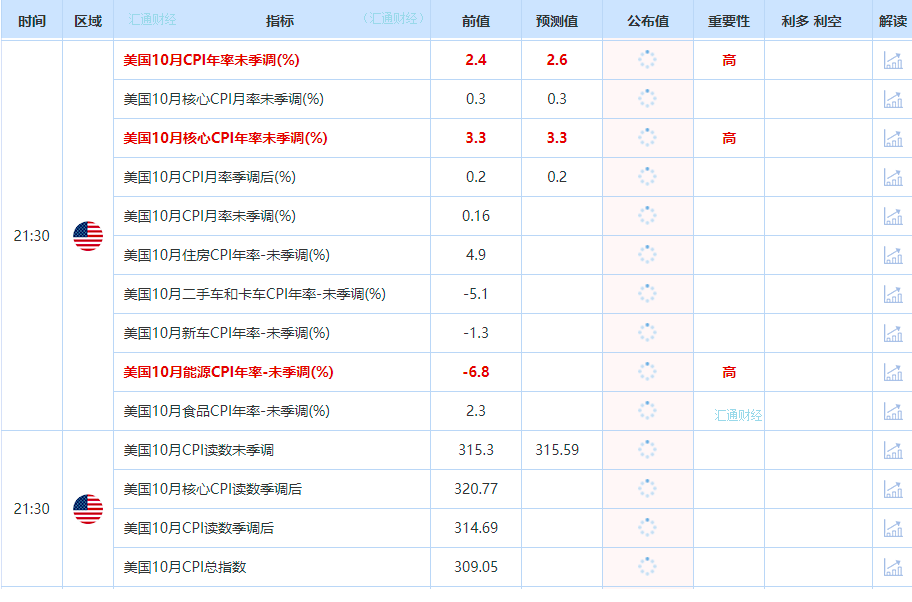Select the 公布值 column header
Screen dimensions: 912x602
pos(647,21)
